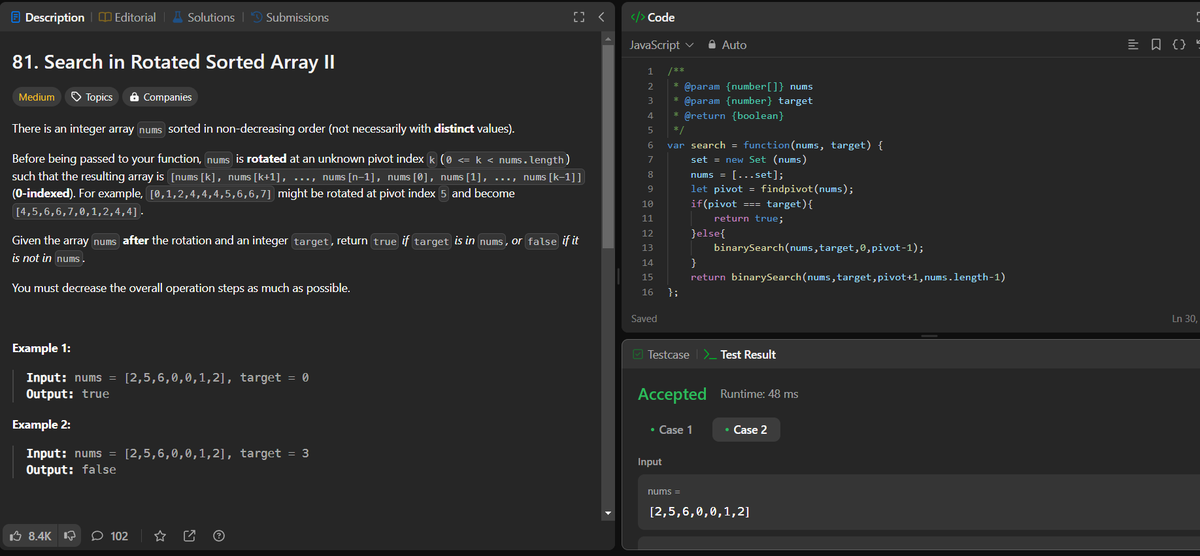This screenshot has width=1200, height=556.
Task: Open the 102 comments discussion
Action: 110,536
